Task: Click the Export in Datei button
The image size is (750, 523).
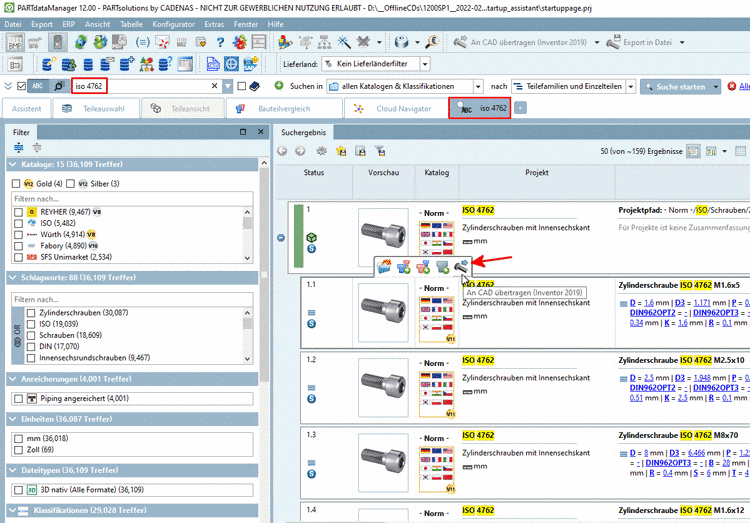Action: 640,43
